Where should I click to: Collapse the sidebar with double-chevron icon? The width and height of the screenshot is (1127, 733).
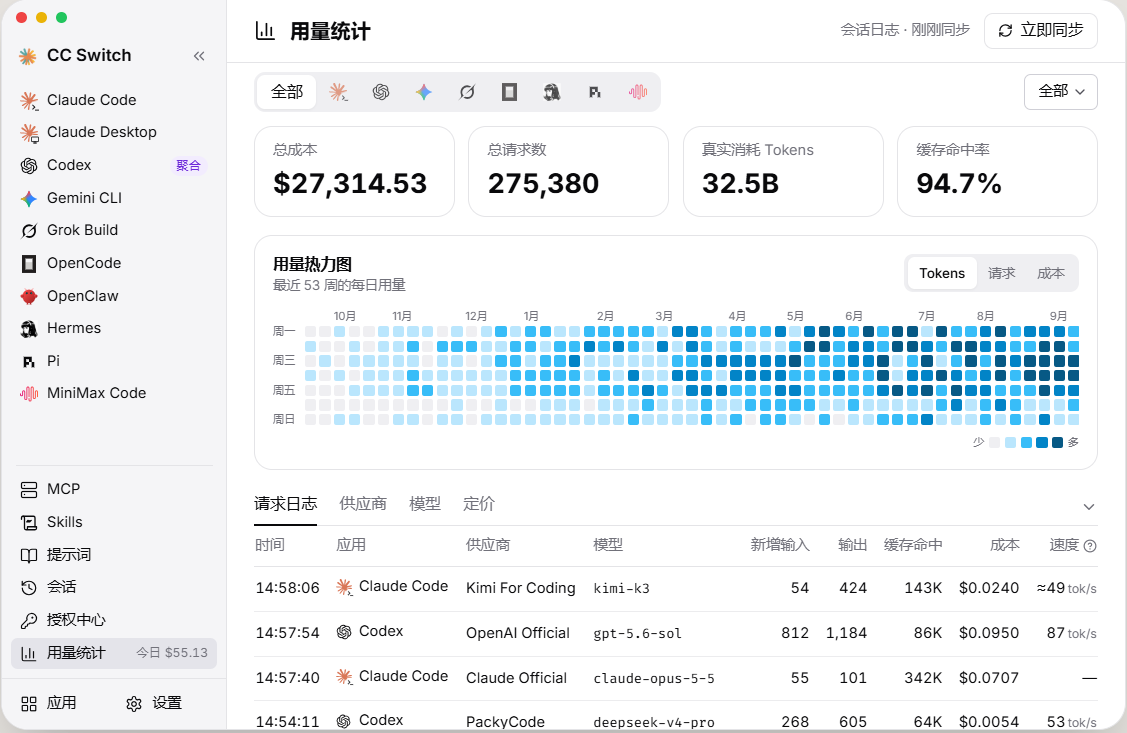click(199, 56)
